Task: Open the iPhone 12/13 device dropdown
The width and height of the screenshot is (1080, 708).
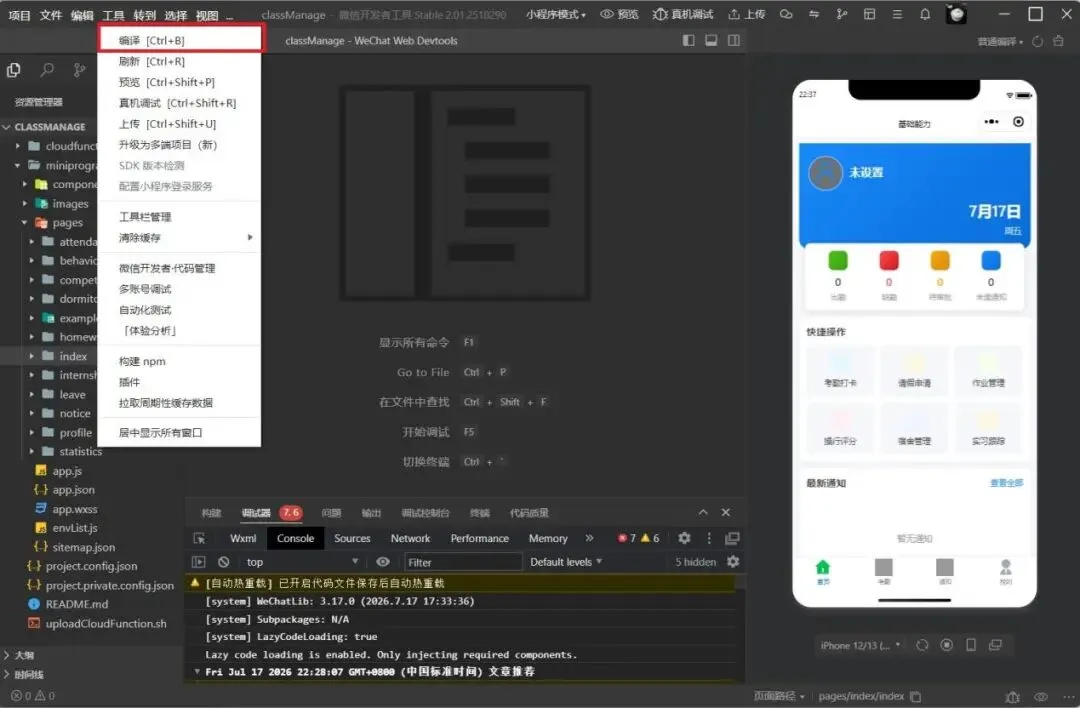Action: tap(861, 645)
